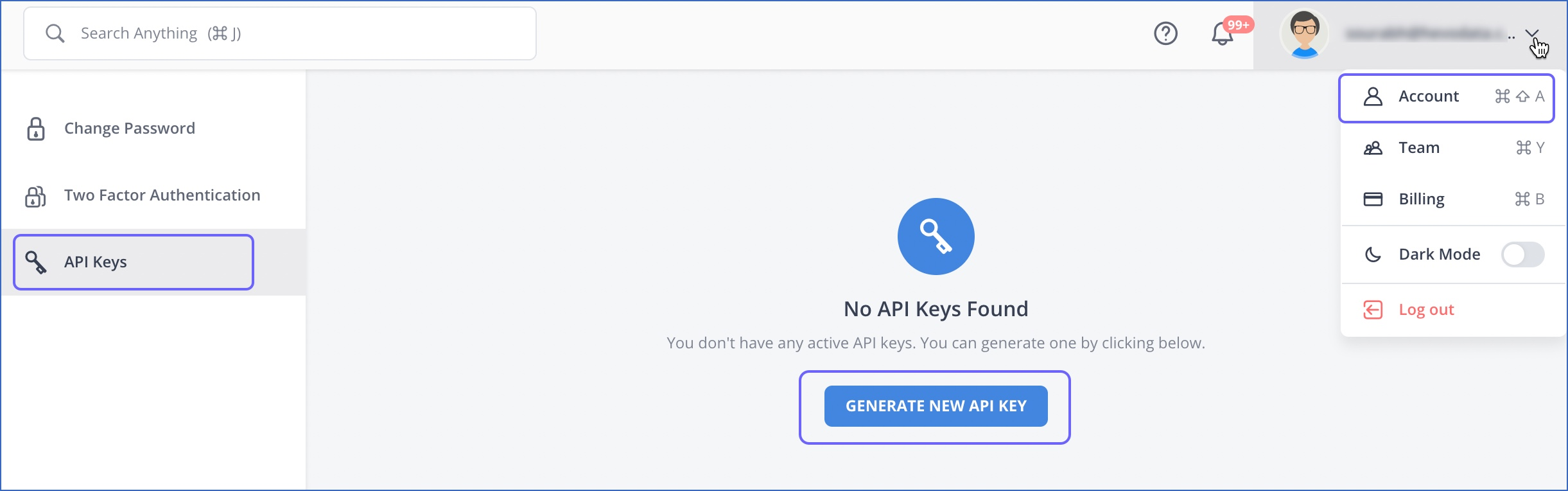Click the API Keys key icon

36,262
